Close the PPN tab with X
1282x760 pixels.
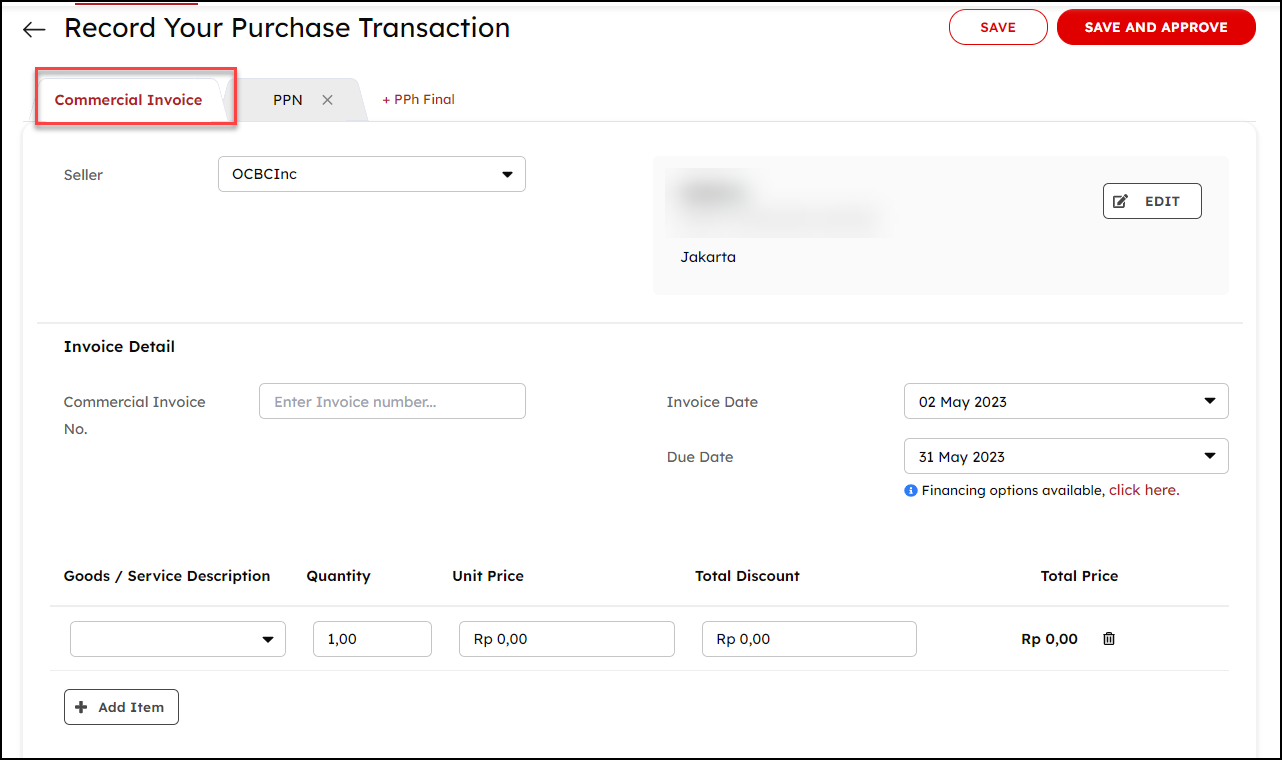pyautogui.click(x=327, y=100)
